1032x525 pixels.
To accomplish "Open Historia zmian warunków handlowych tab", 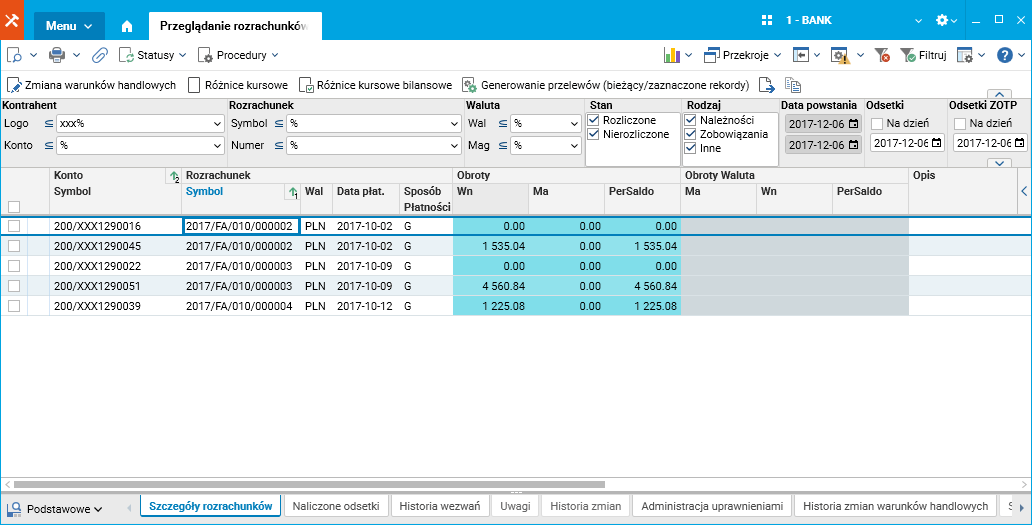I will [x=896, y=506].
